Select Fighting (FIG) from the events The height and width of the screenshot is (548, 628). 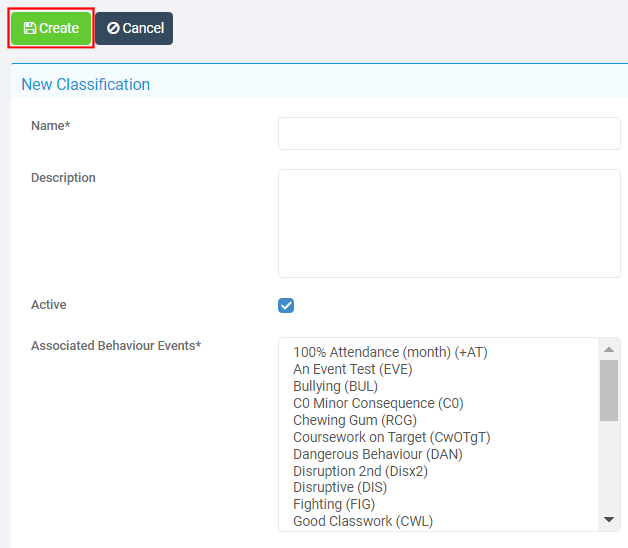(x=334, y=504)
